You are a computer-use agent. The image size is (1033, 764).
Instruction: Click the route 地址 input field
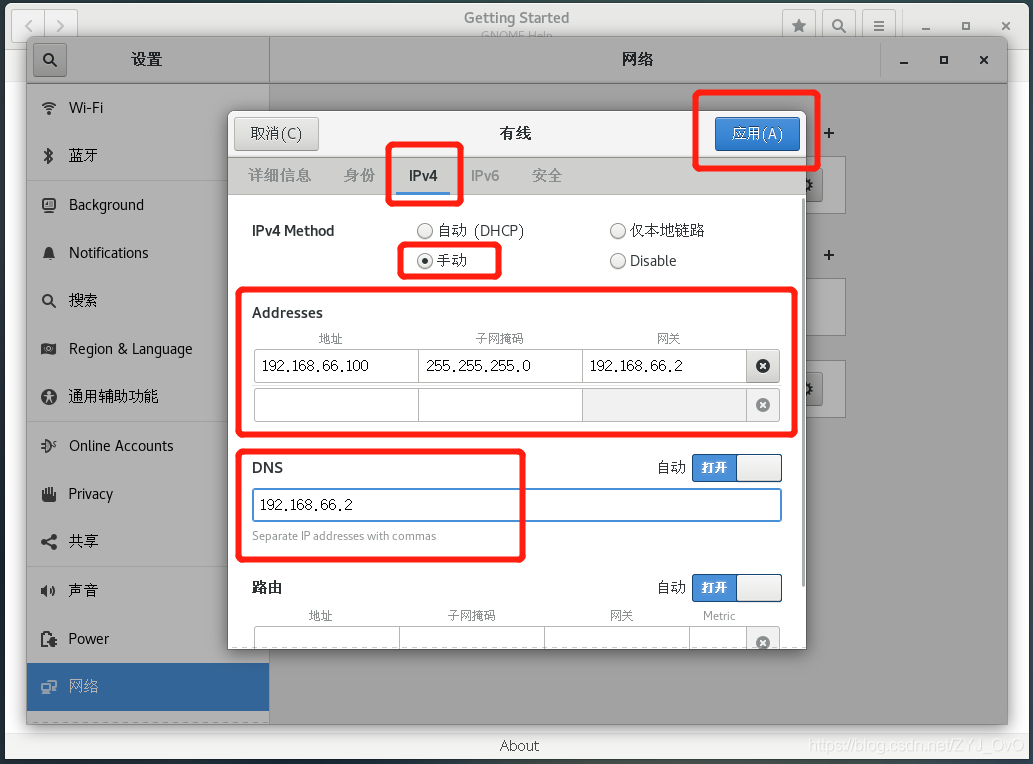[x=327, y=638]
